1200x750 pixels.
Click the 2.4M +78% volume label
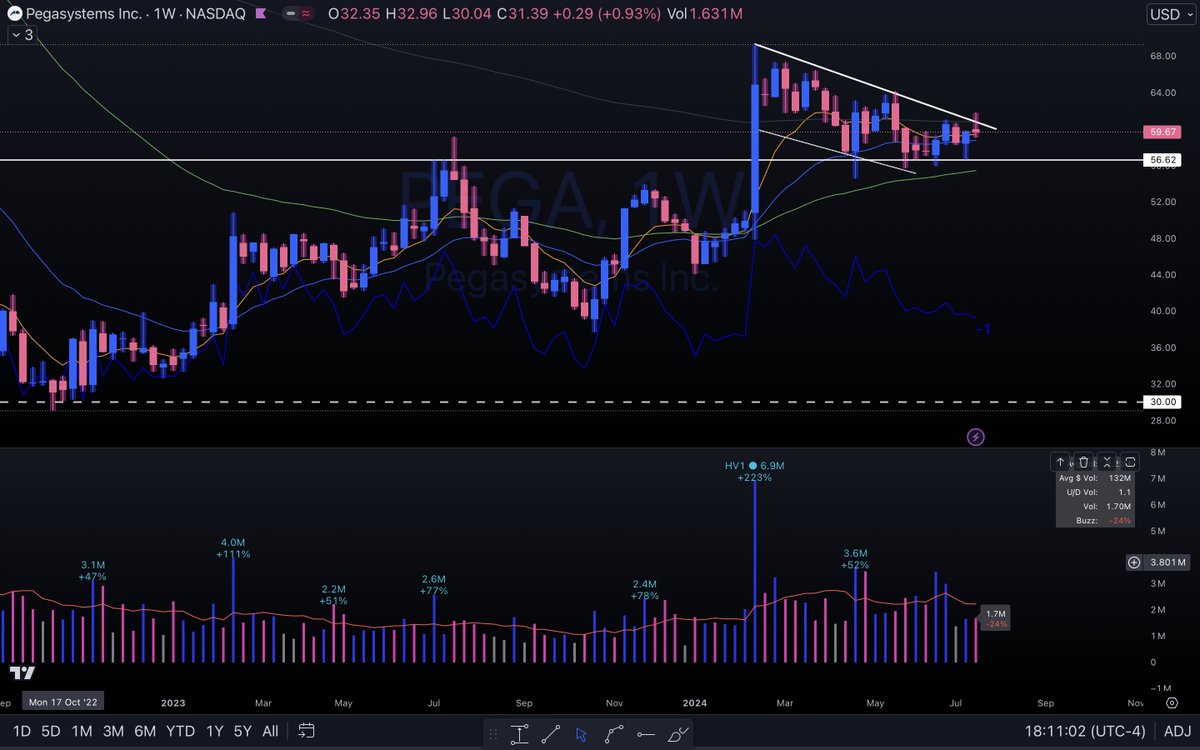tap(645, 590)
